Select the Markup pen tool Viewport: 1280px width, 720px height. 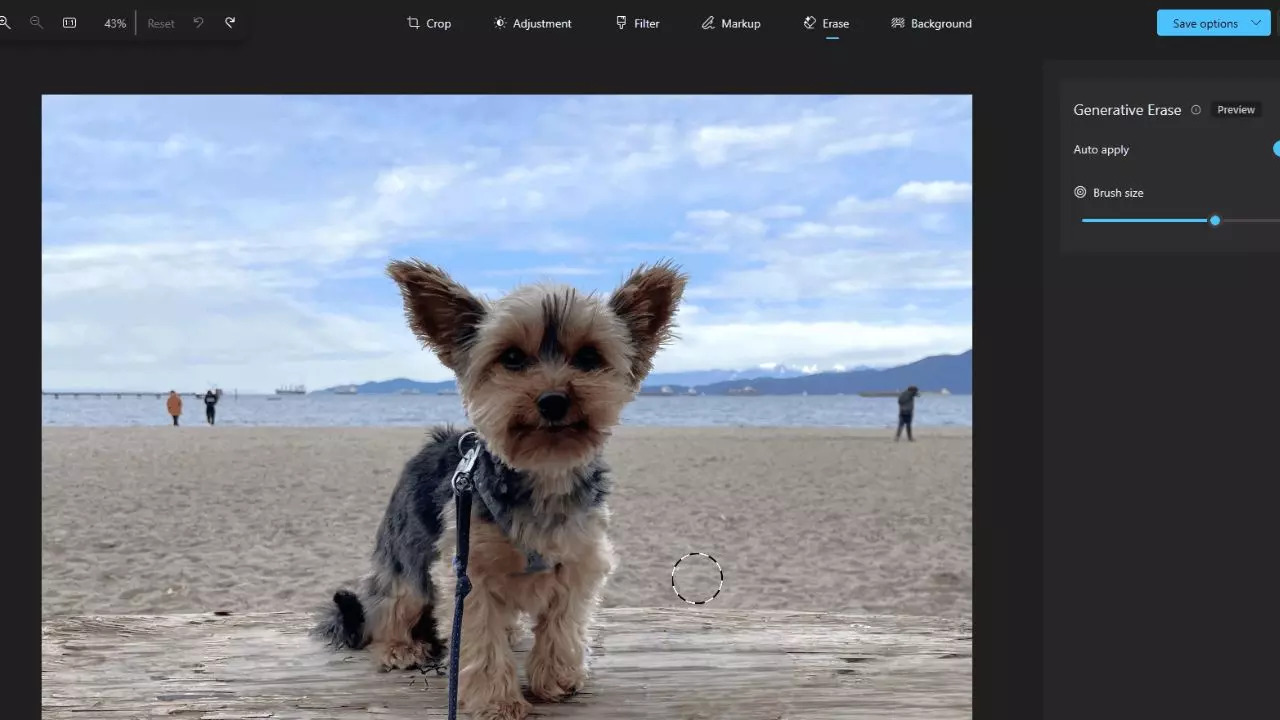(x=731, y=23)
